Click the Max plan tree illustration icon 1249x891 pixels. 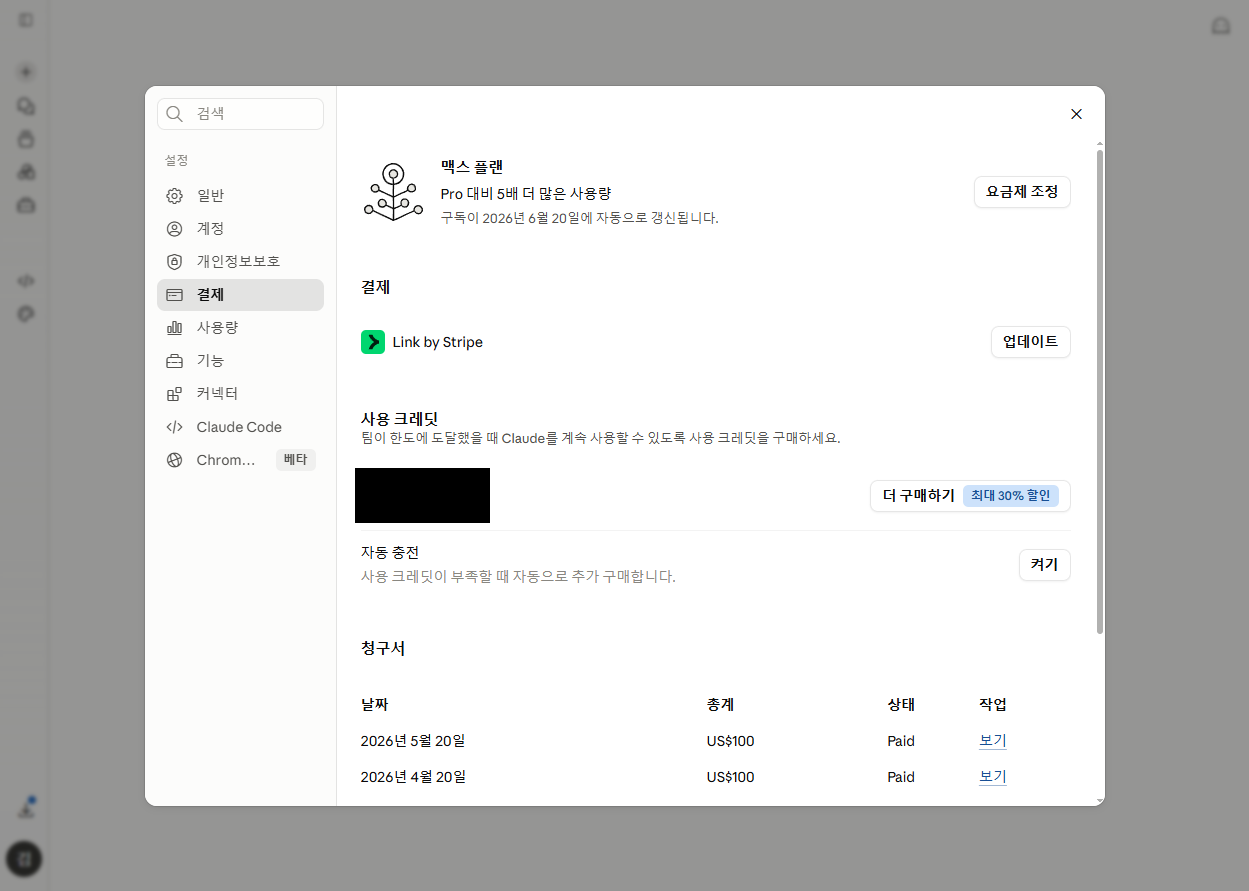(393, 192)
